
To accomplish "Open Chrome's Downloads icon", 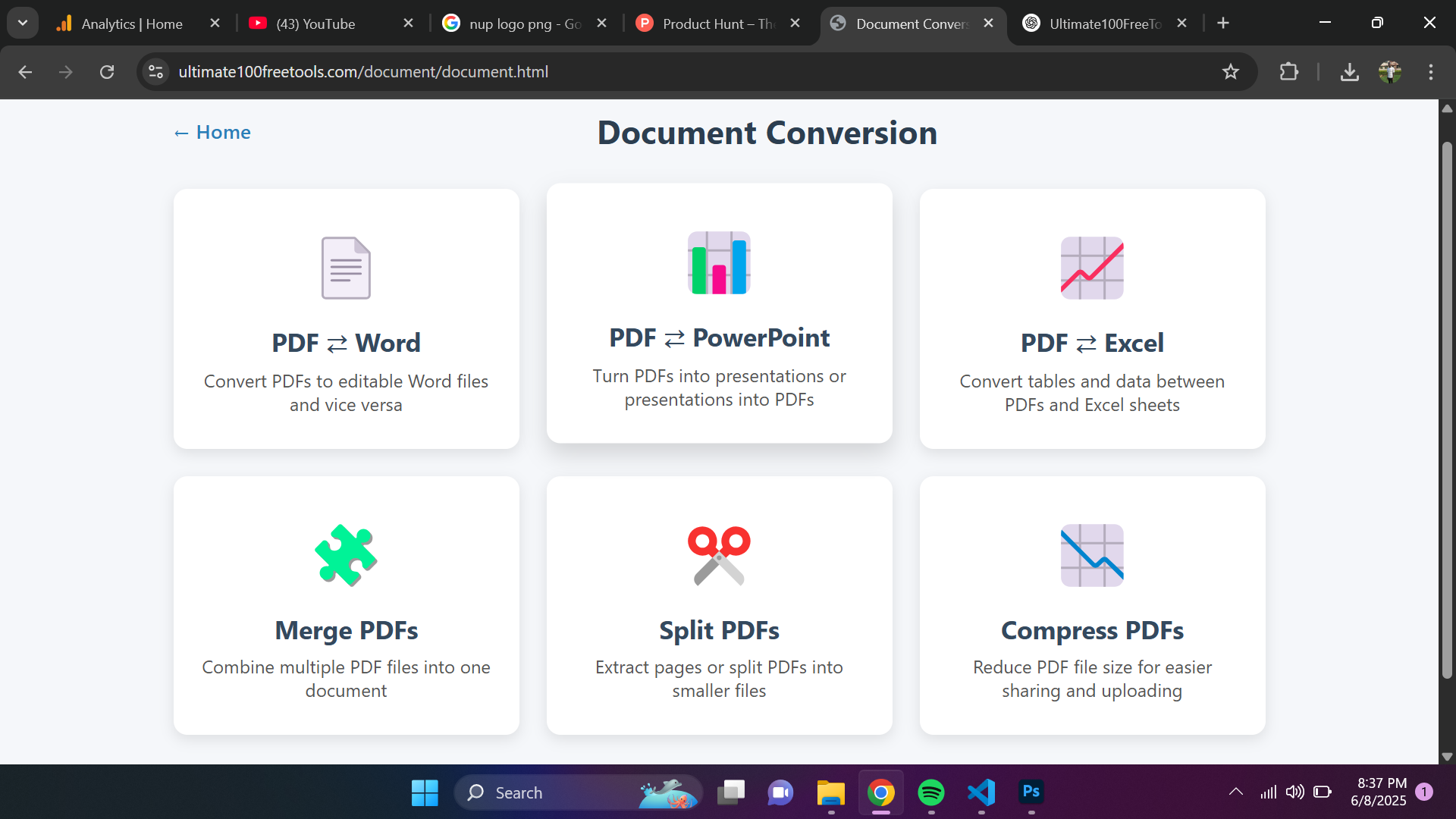I will pos(1350,72).
